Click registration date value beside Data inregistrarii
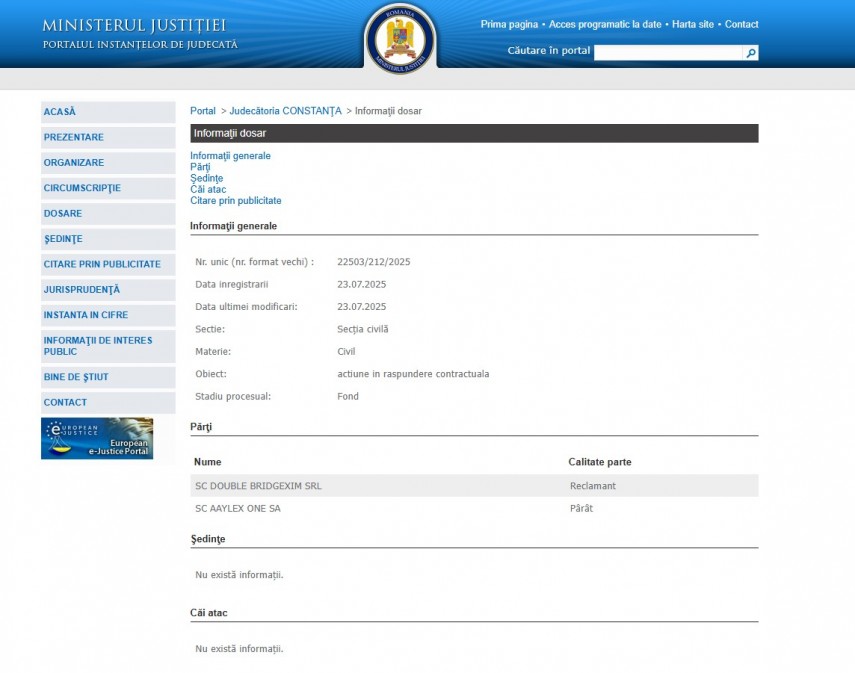Screen dimensions: 855x673 coord(362,285)
